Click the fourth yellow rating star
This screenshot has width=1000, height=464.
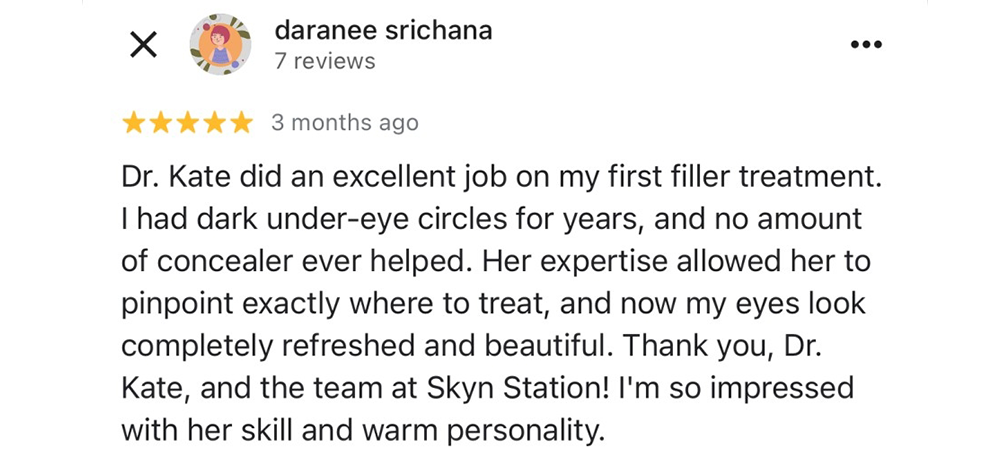(x=214, y=124)
